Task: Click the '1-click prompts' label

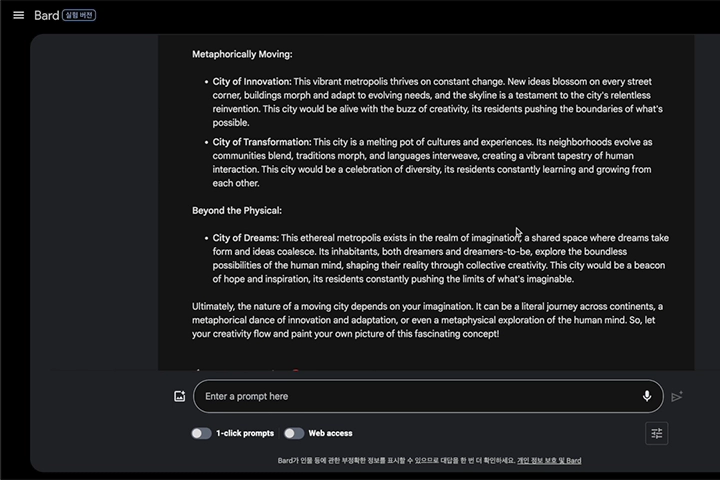Action: [x=245, y=433]
